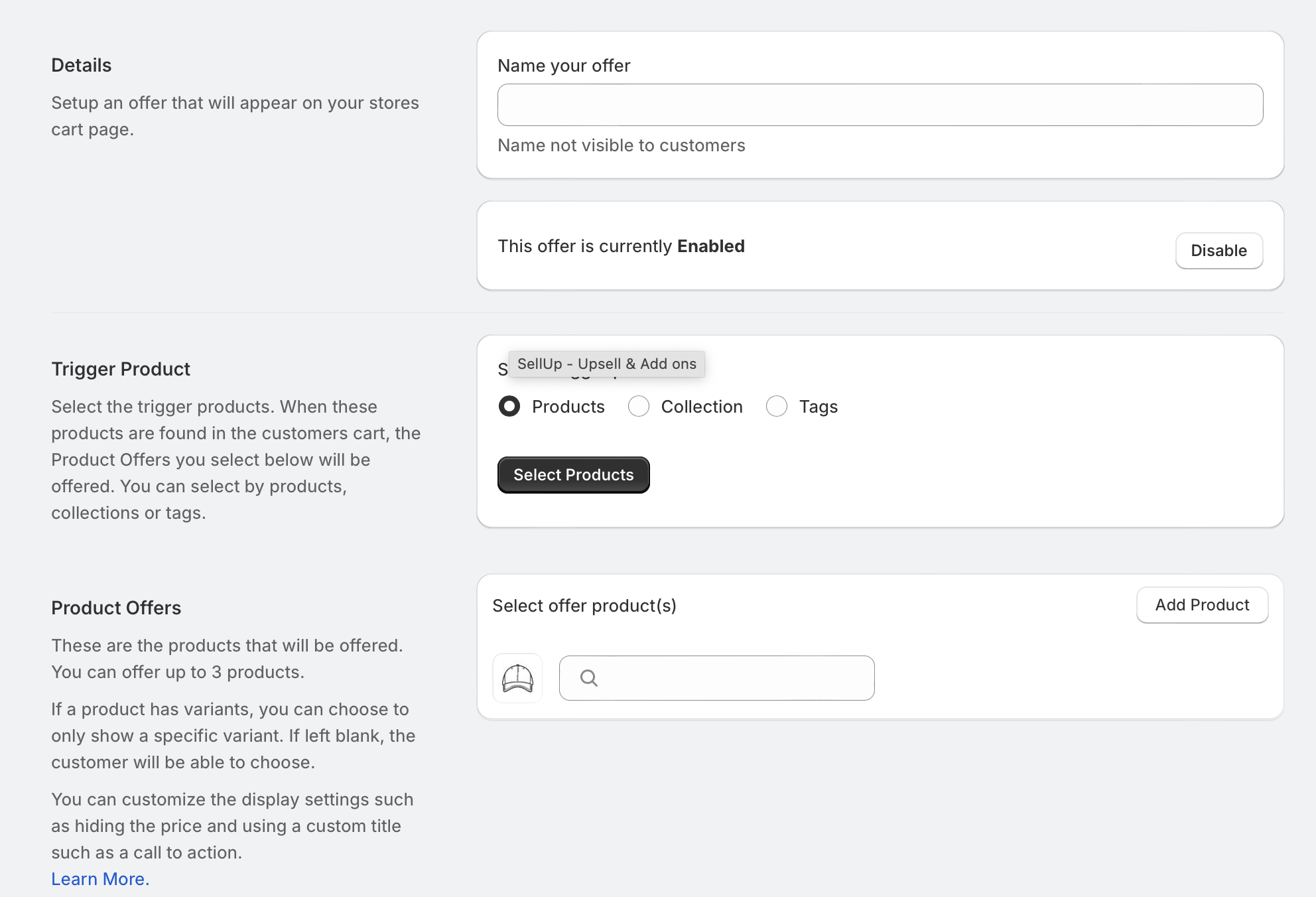Click the Add Product button

click(1202, 605)
